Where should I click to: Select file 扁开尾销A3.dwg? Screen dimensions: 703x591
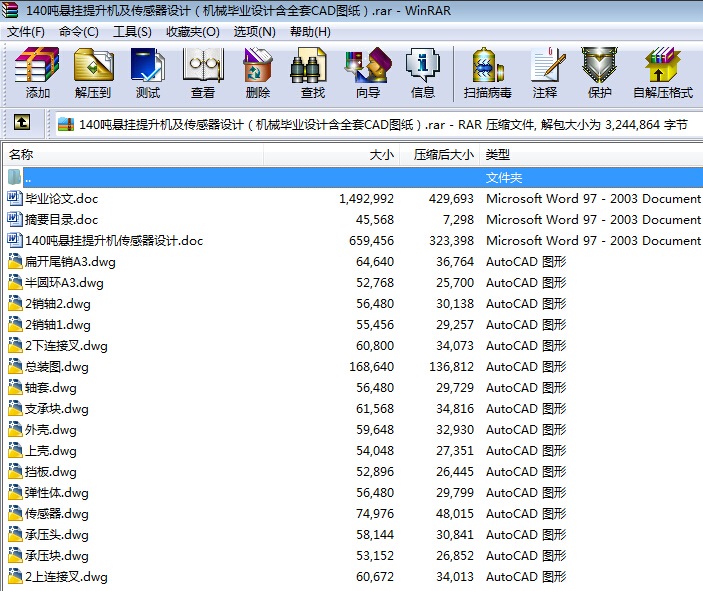coord(70,262)
